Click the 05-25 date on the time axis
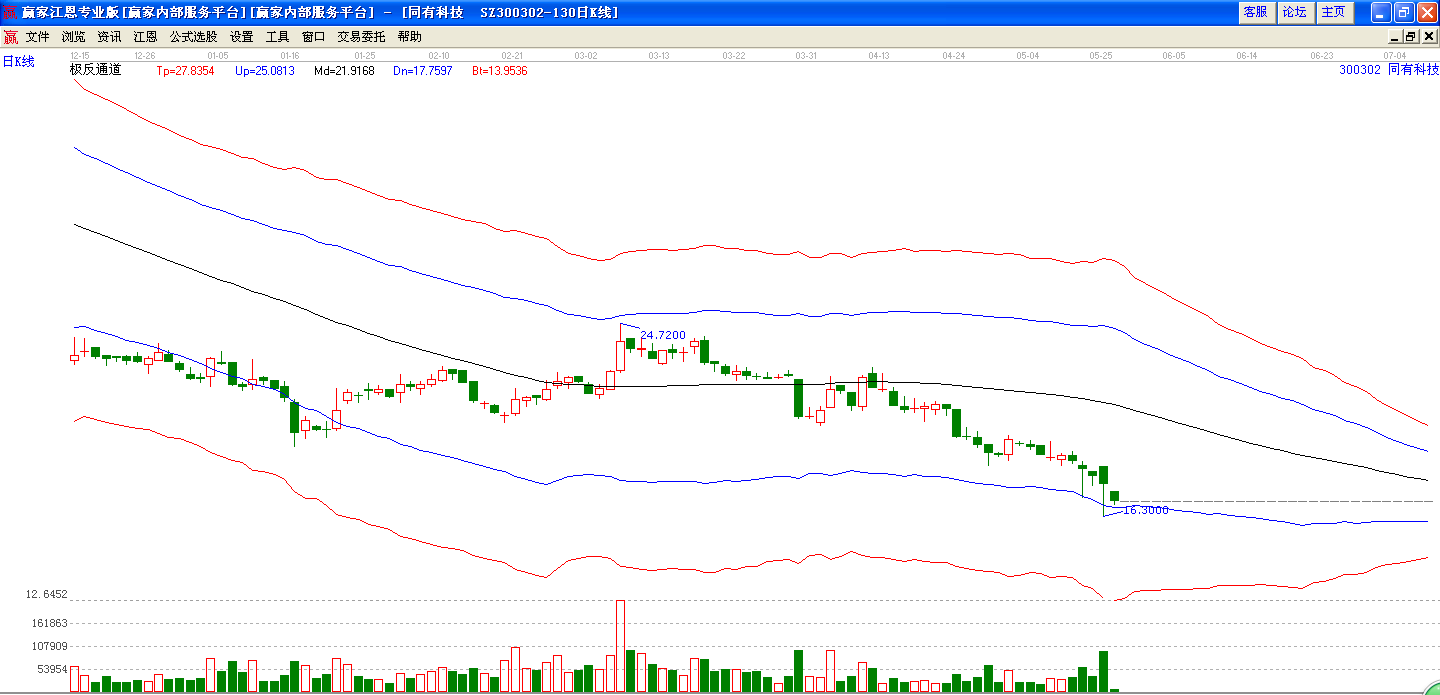The width and height of the screenshot is (1440, 695). (x=1101, y=55)
